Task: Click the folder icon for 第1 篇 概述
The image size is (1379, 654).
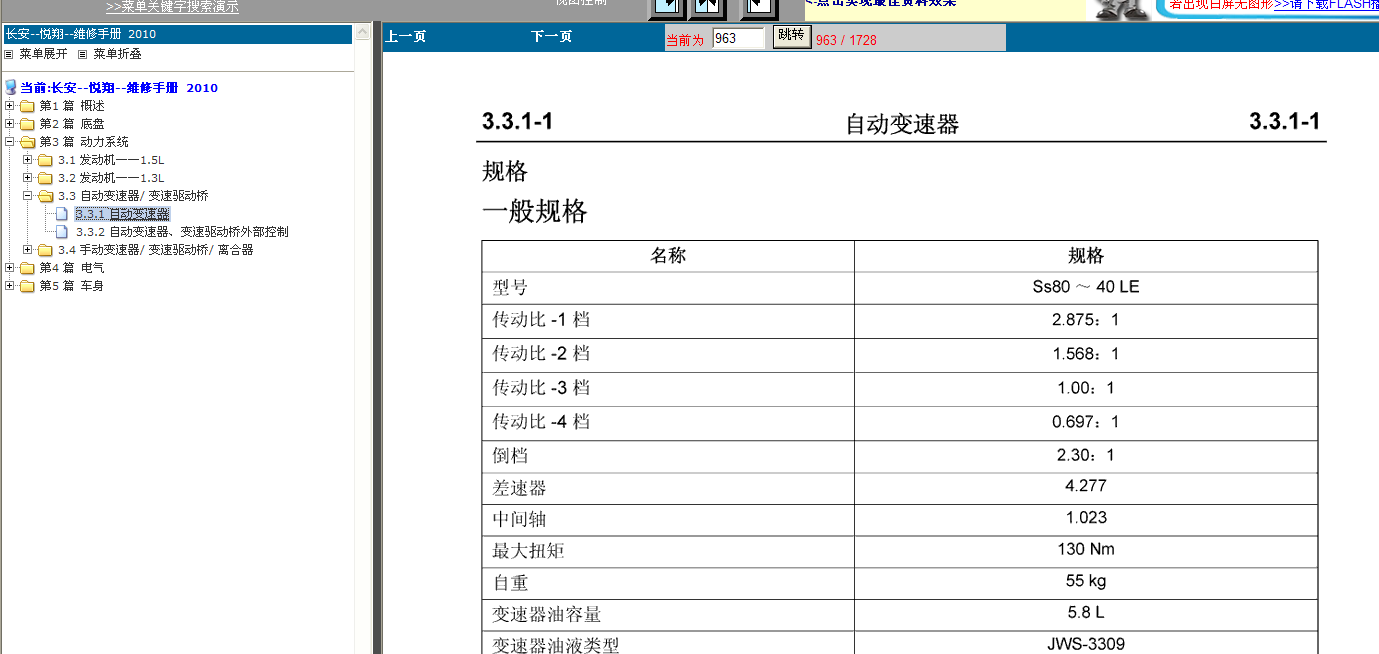Action: click(27, 106)
